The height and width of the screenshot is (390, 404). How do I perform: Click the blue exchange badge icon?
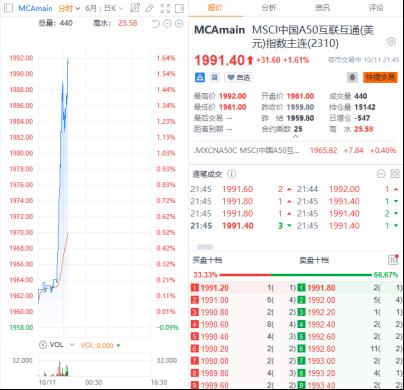pos(200,78)
